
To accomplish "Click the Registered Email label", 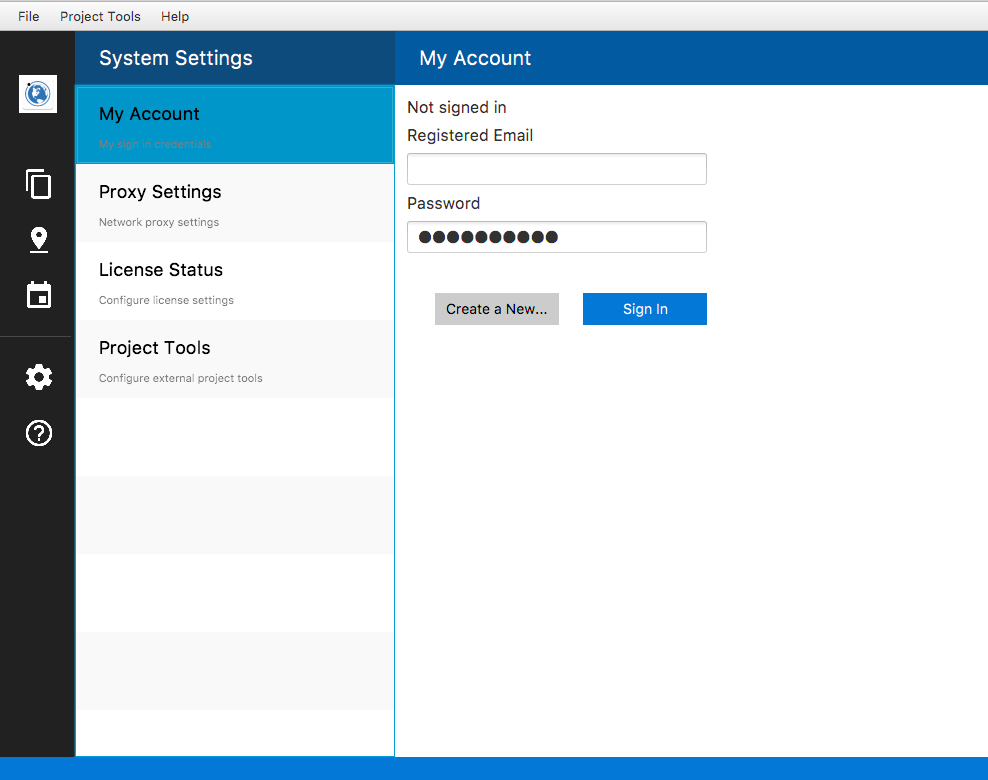I will tap(470, 135).
